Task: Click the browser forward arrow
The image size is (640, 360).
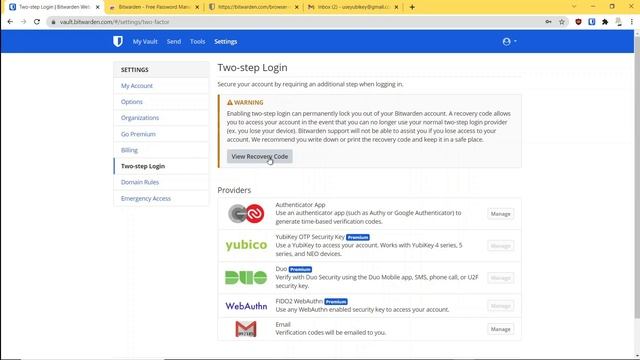Action: tap(23, 22)
